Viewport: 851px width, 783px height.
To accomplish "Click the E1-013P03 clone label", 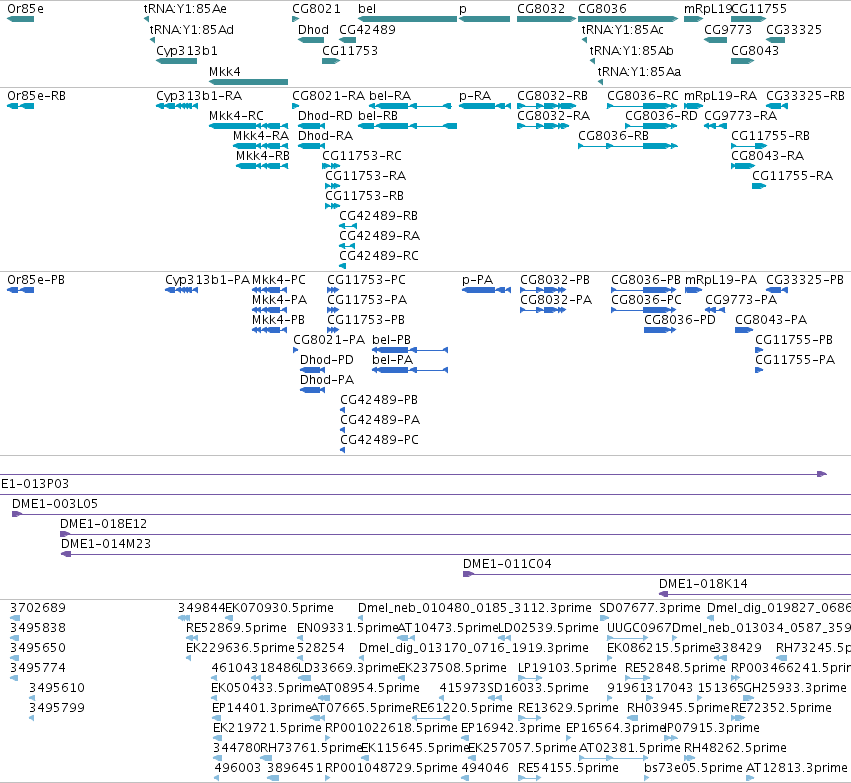I will pyautogui.click(x=35, y=483).
